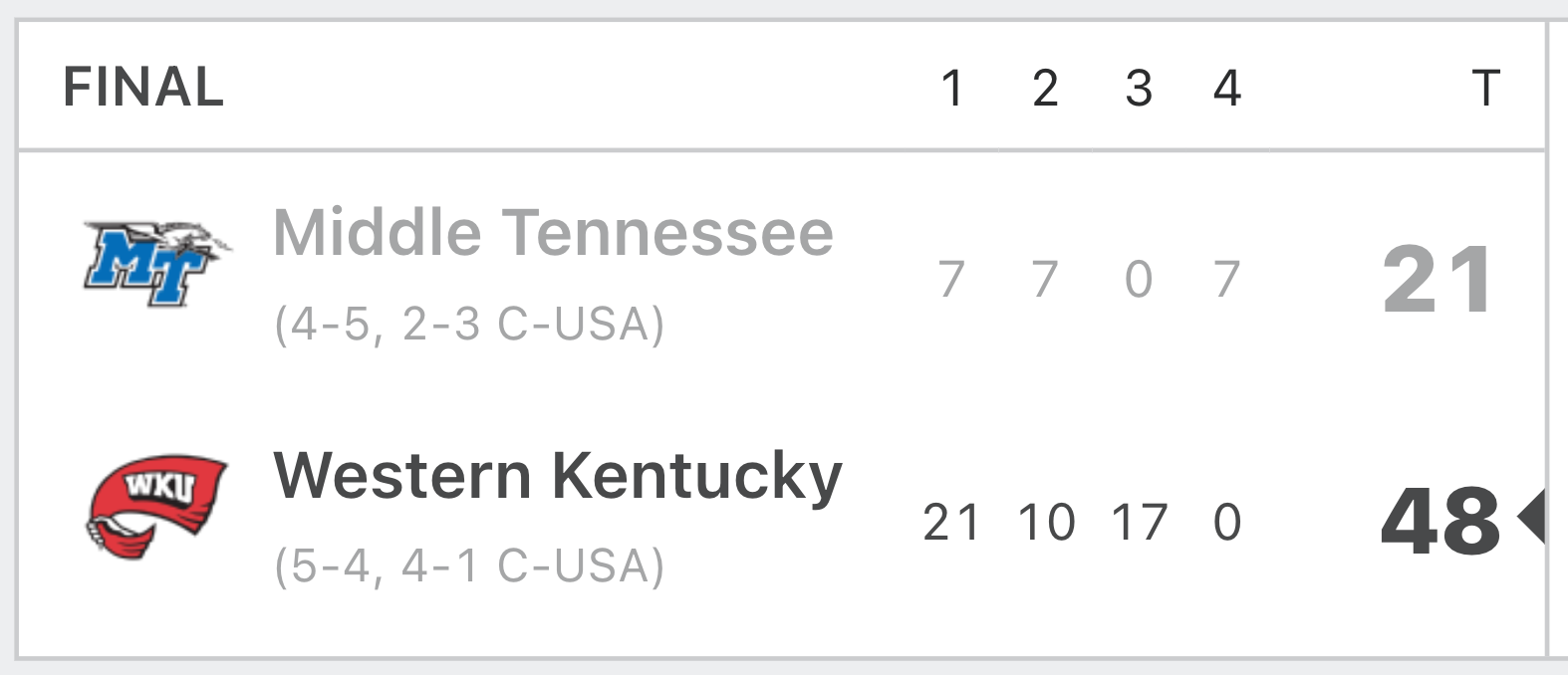Click the Middle Tennessee MT logo

pyautogui.click(x=157, y=263)
